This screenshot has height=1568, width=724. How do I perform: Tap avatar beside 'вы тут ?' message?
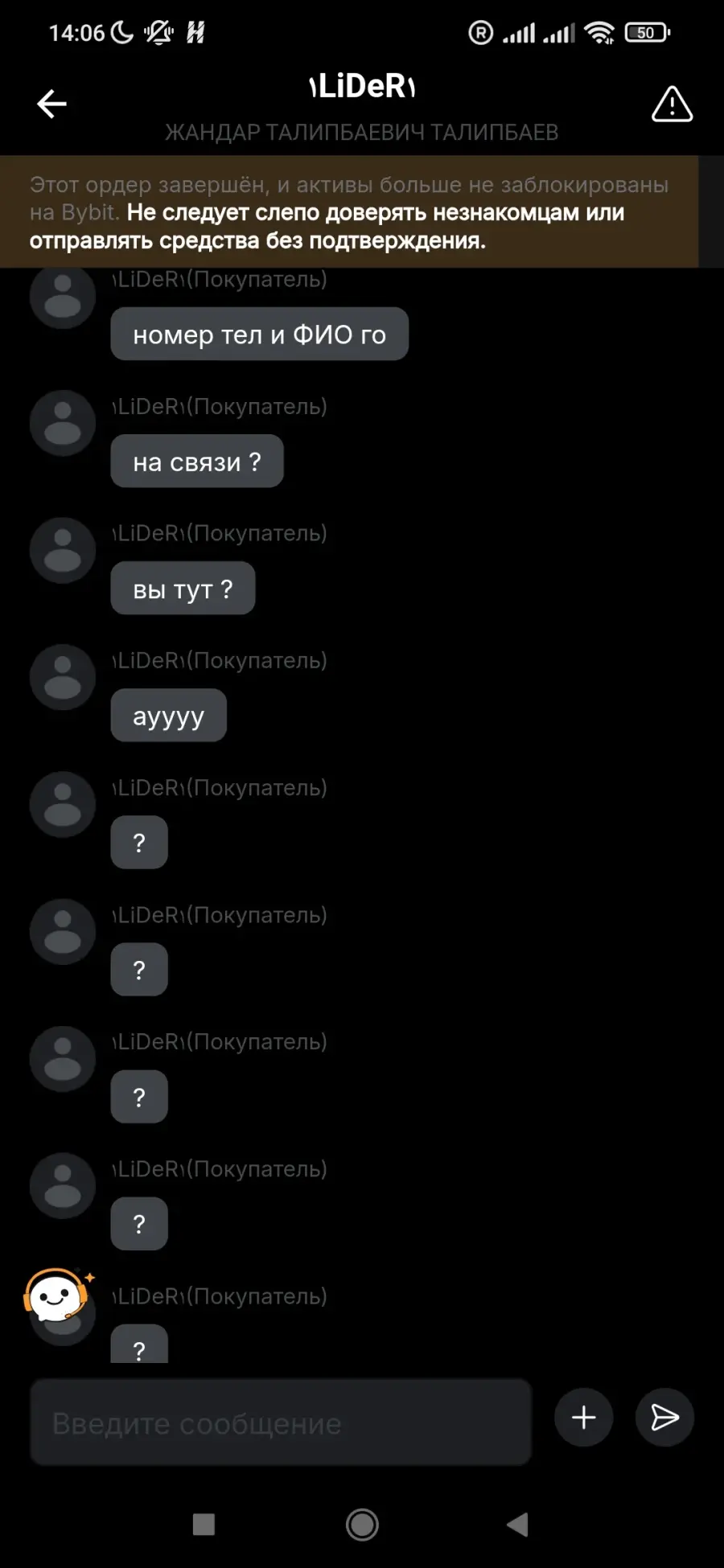[x=63, y=550]
